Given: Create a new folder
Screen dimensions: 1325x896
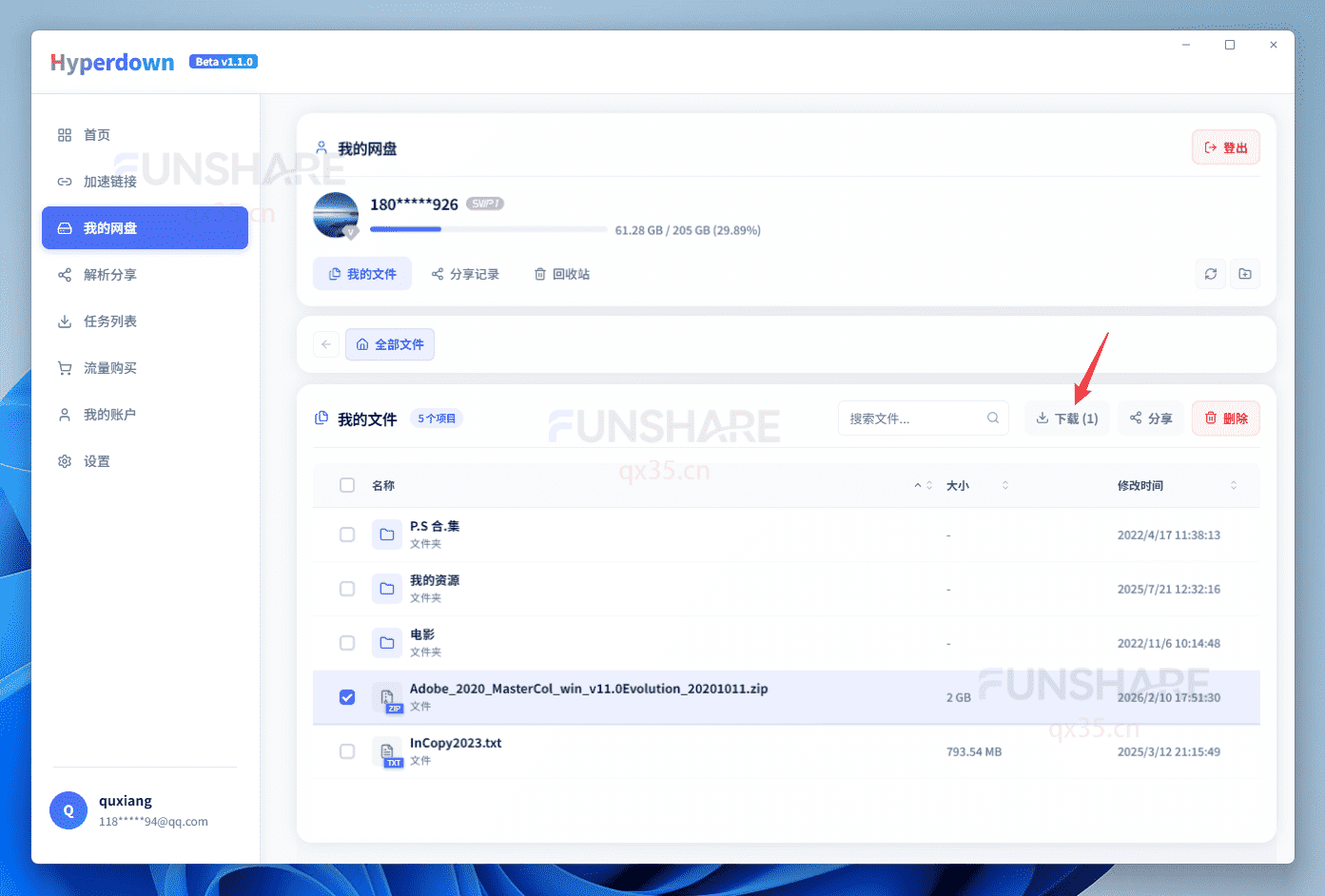Looking at the screenshot, I should pyautogui.click(x=1245, y=274).
